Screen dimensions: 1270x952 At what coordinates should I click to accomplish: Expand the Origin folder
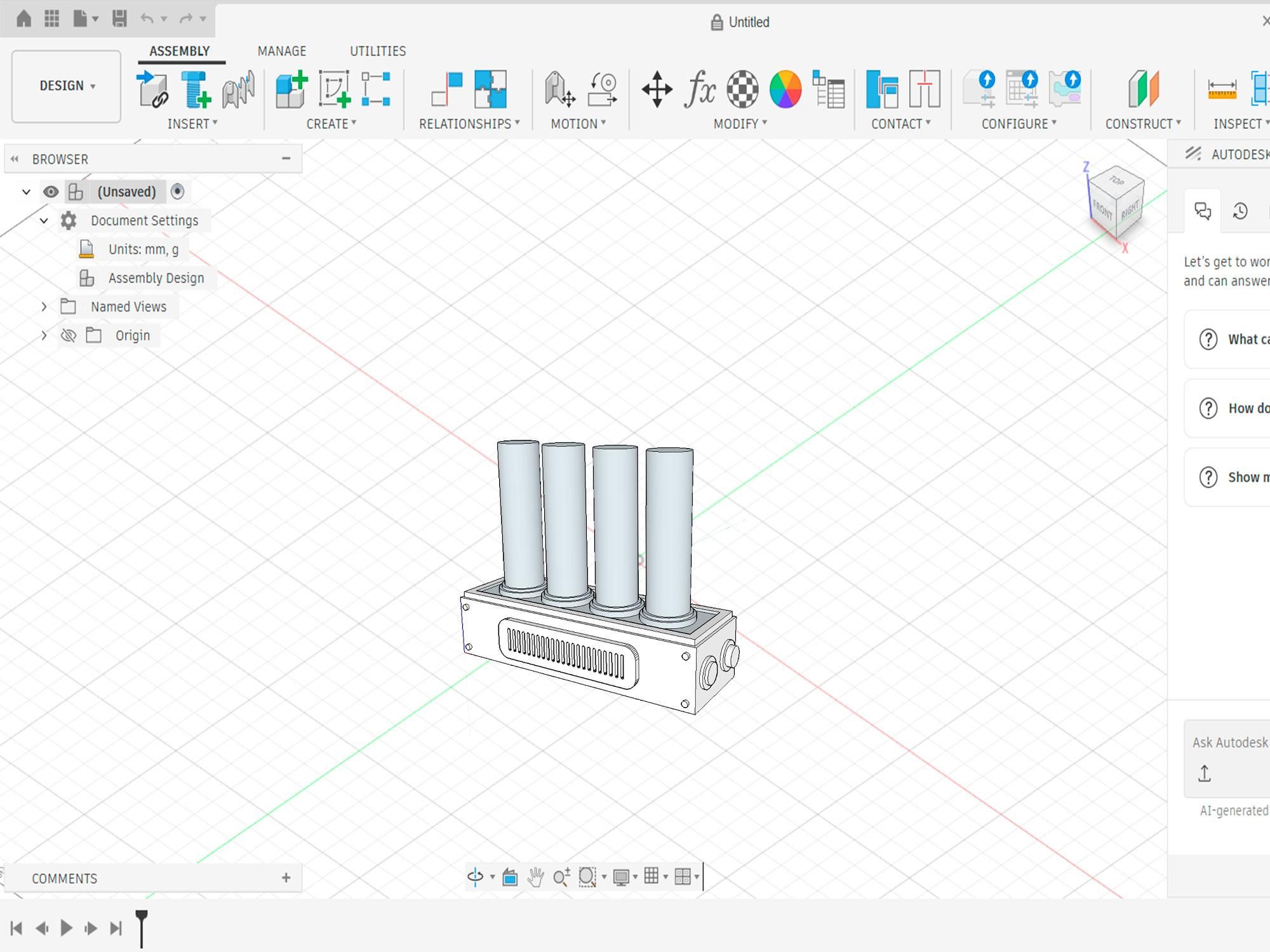[x=44, y=335]
